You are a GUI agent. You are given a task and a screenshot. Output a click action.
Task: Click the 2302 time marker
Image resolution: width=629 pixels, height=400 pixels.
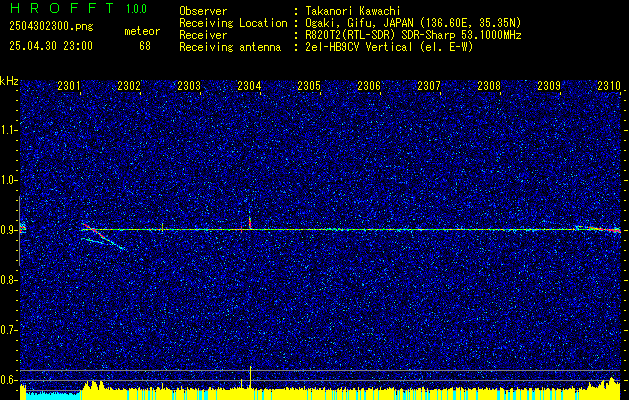point(129,85)
